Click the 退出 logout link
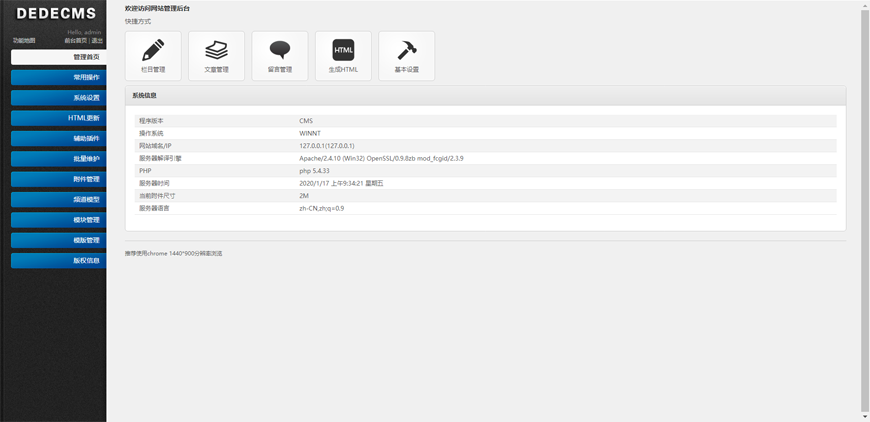 click(x=97, y=40)
